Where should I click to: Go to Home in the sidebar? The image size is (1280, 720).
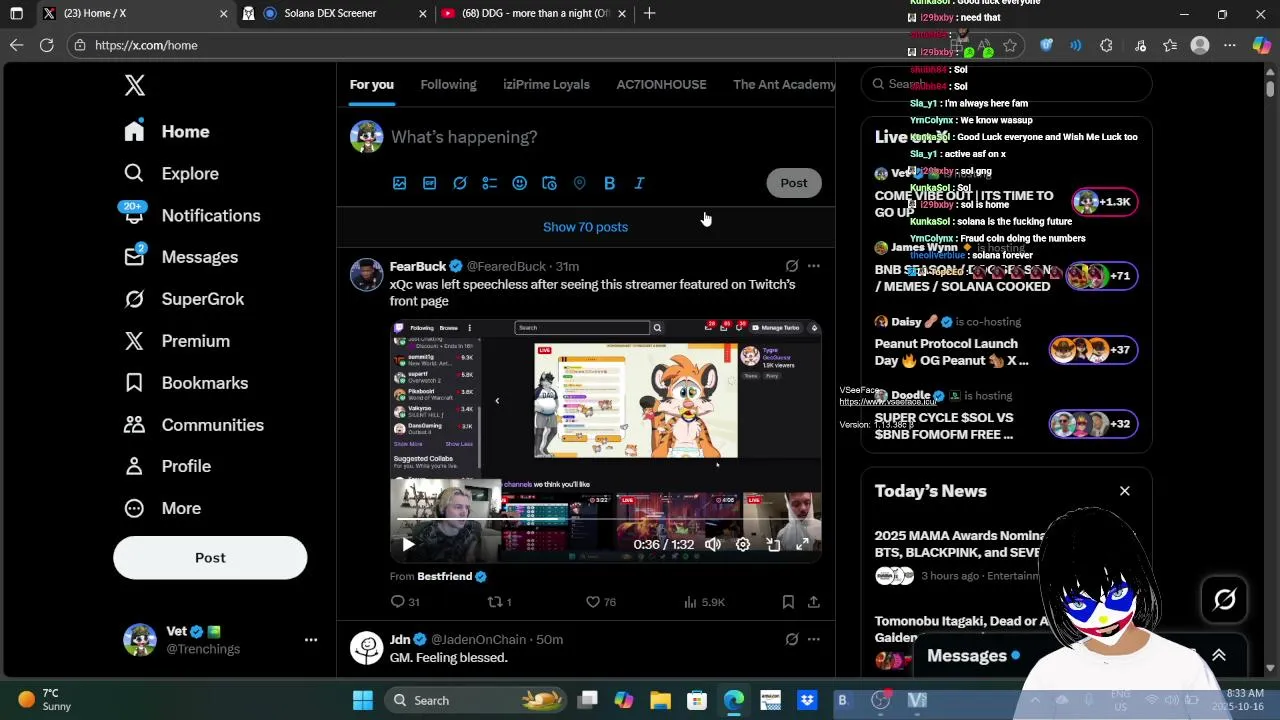click(x=167, y=132)
